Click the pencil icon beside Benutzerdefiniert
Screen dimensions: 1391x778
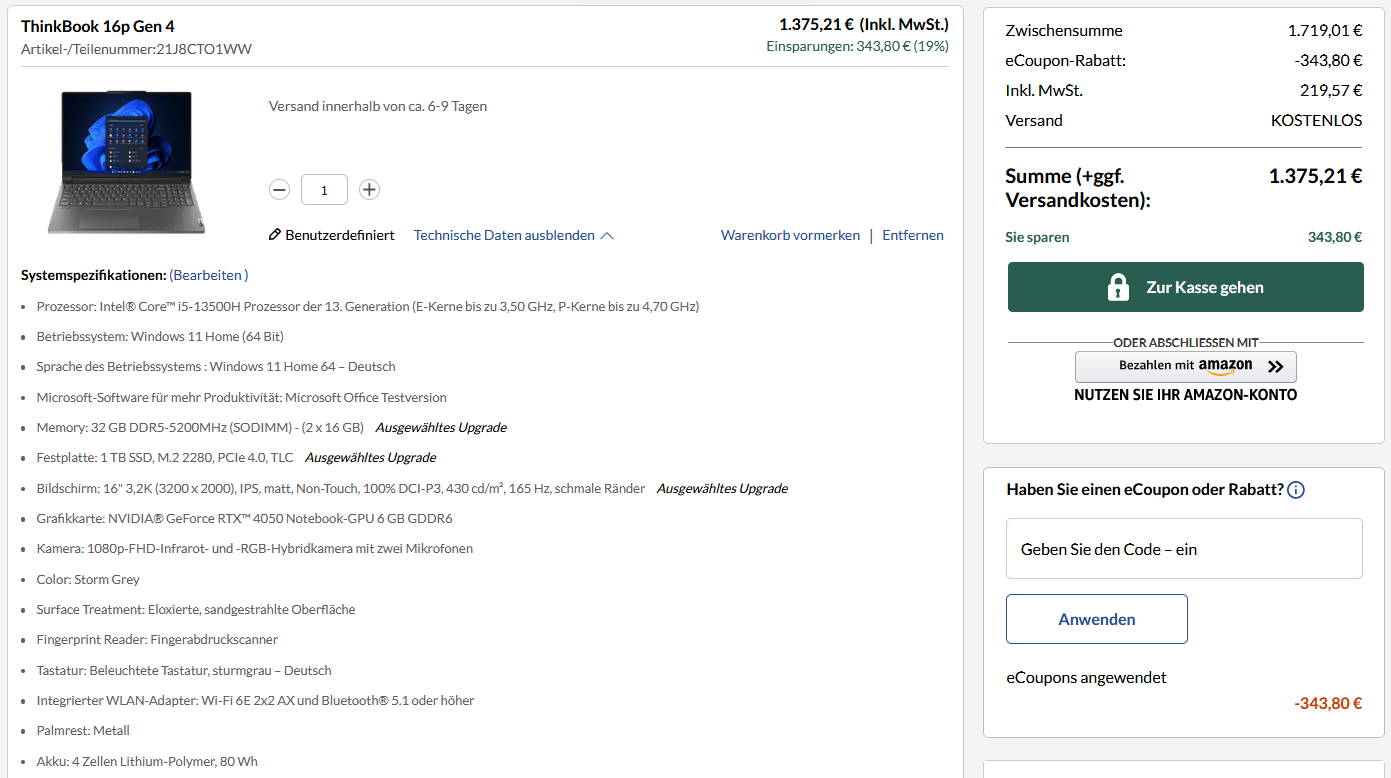click(275, 235)
